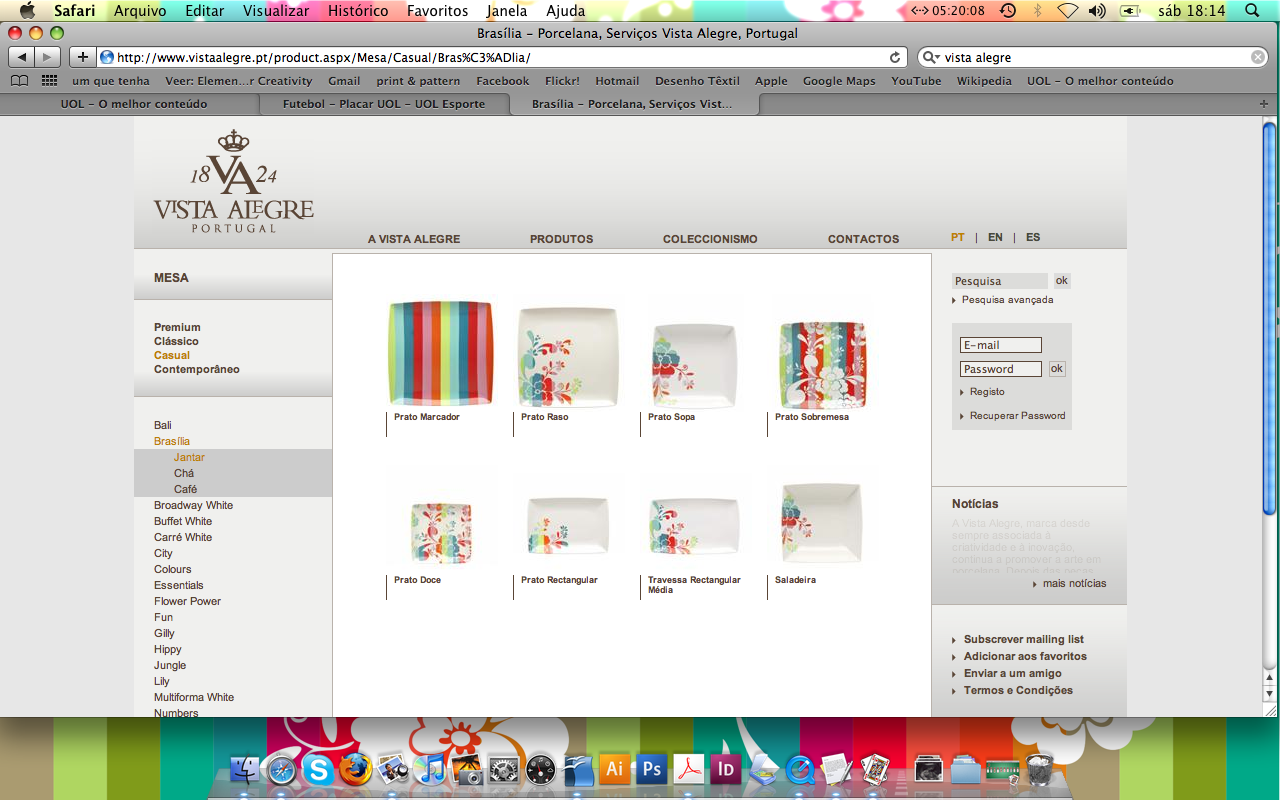Launch InDesign from the Dock
The width and height of the screenshot is (1280, 800).
(725, 769)
